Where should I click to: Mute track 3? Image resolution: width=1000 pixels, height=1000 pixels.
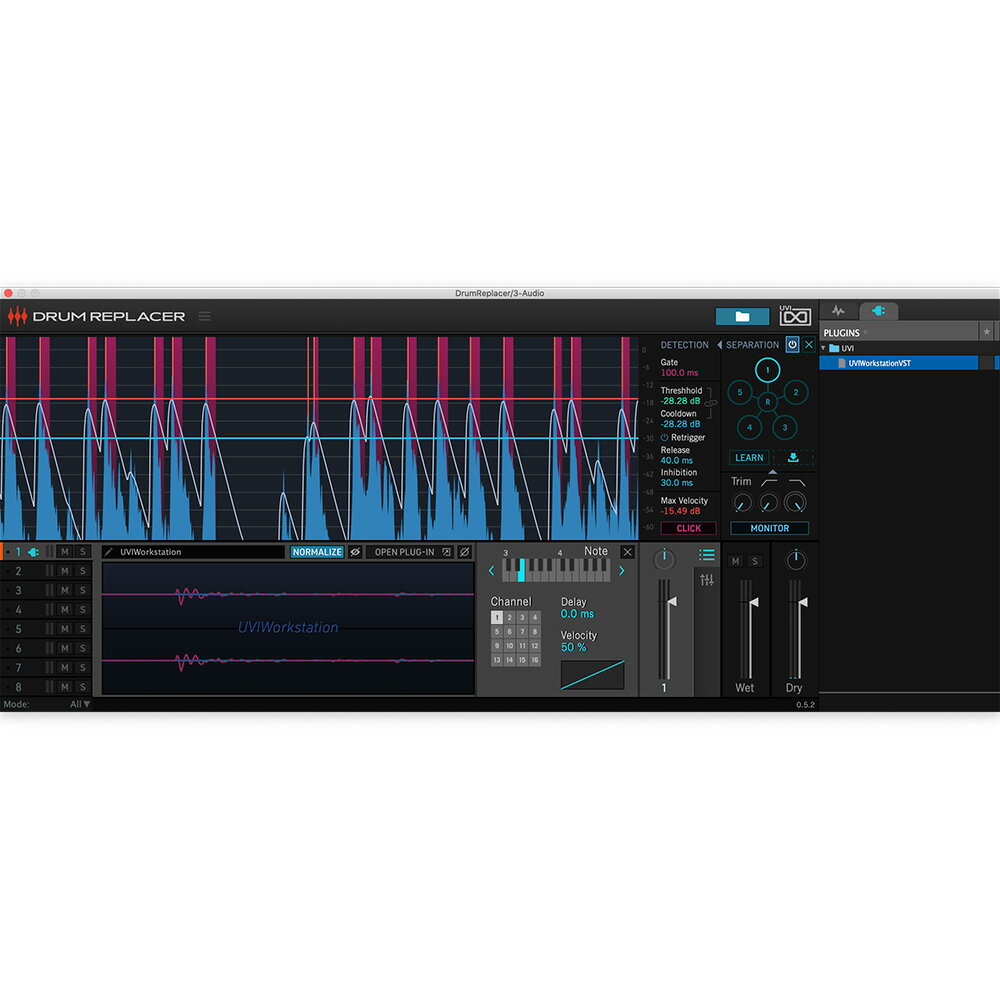pyautogui.click(x=64, y=590)
